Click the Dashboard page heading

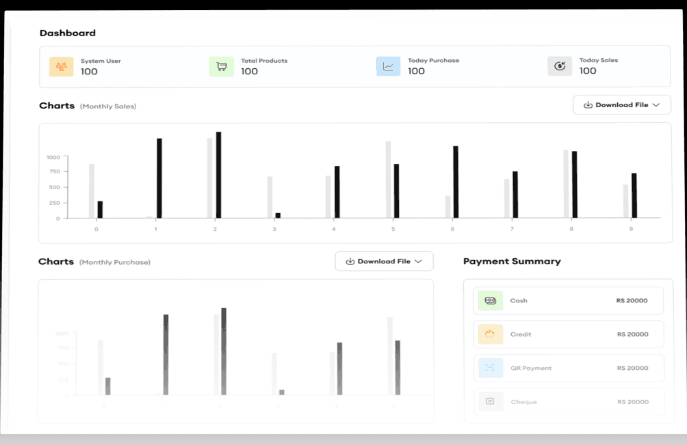[67, 33]
